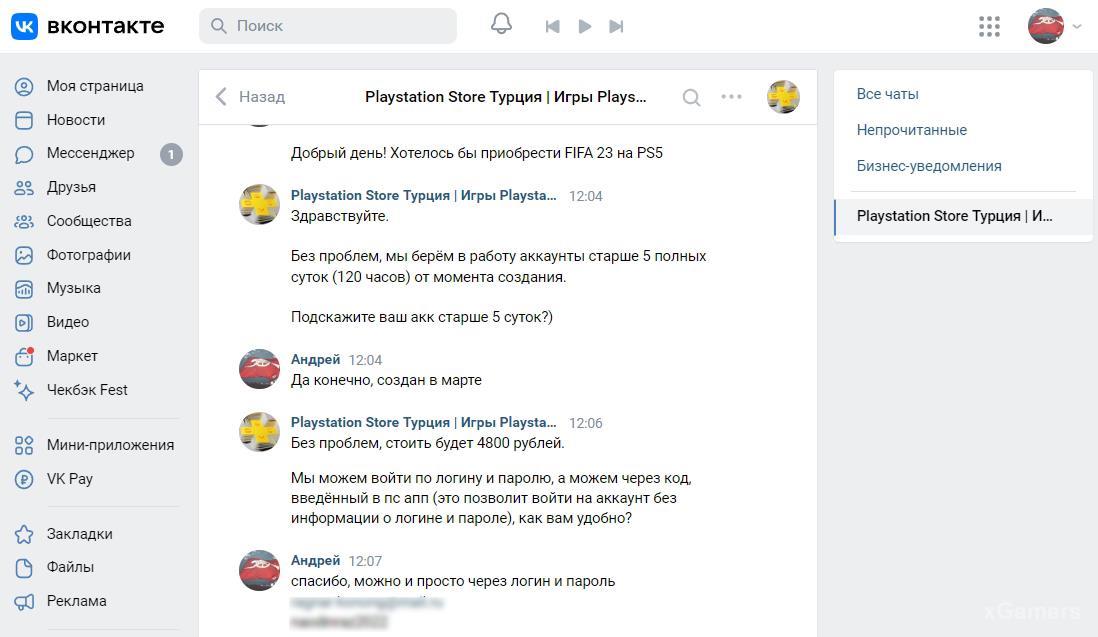This screenshot has height=637, width=1098.
Task: Click the unread counter badge 1
Action: [x=171, y=154]
